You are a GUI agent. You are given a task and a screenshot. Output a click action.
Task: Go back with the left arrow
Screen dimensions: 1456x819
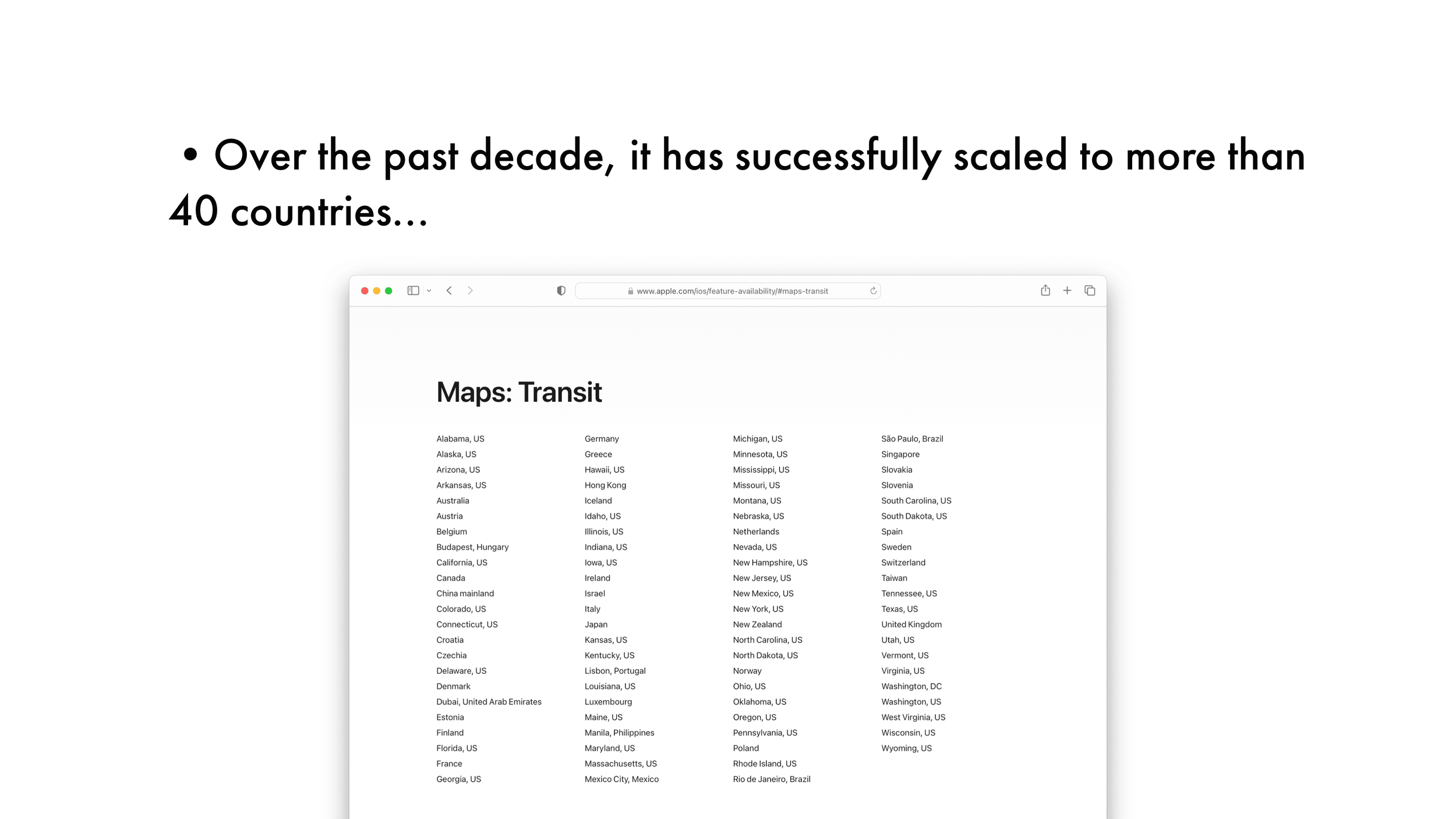pyautogui.click(x=449, y=291)
